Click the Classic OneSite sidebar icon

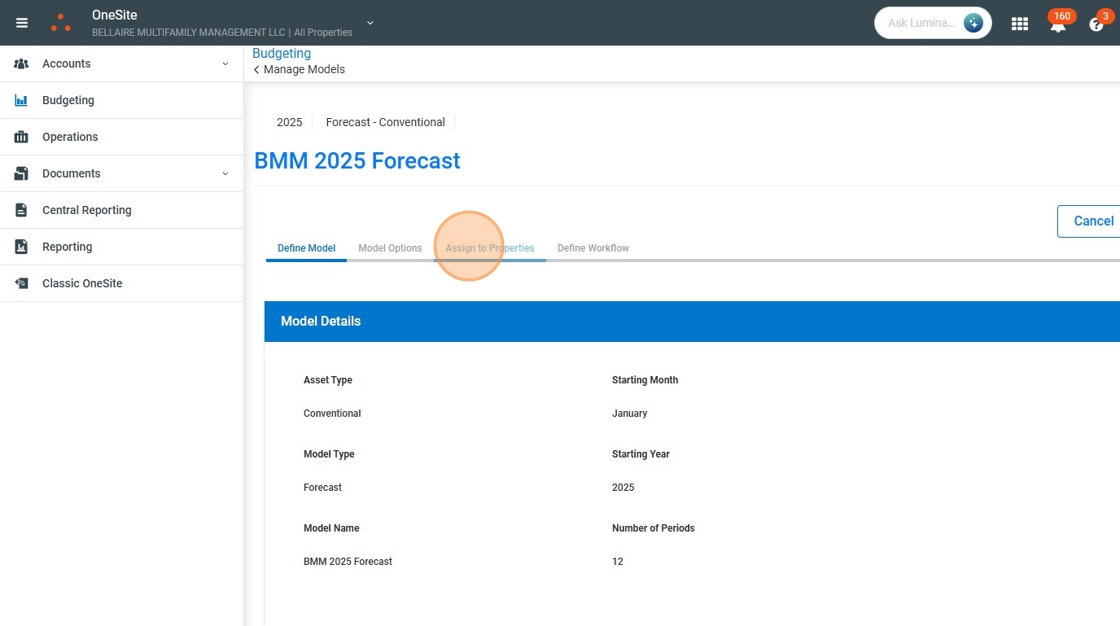point(21,283)
